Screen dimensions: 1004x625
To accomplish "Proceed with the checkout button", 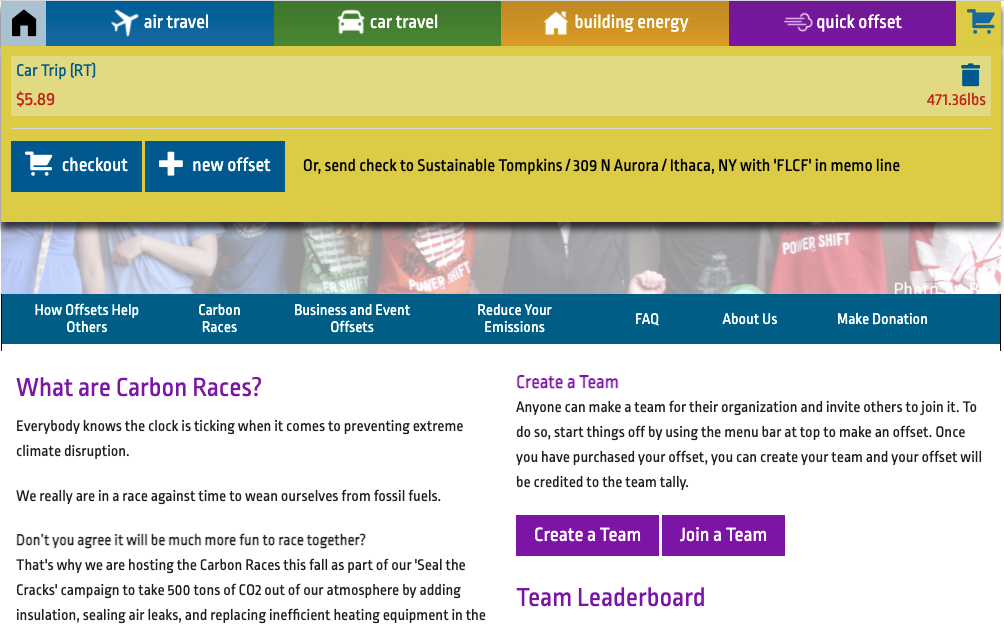I will (76, 166).
